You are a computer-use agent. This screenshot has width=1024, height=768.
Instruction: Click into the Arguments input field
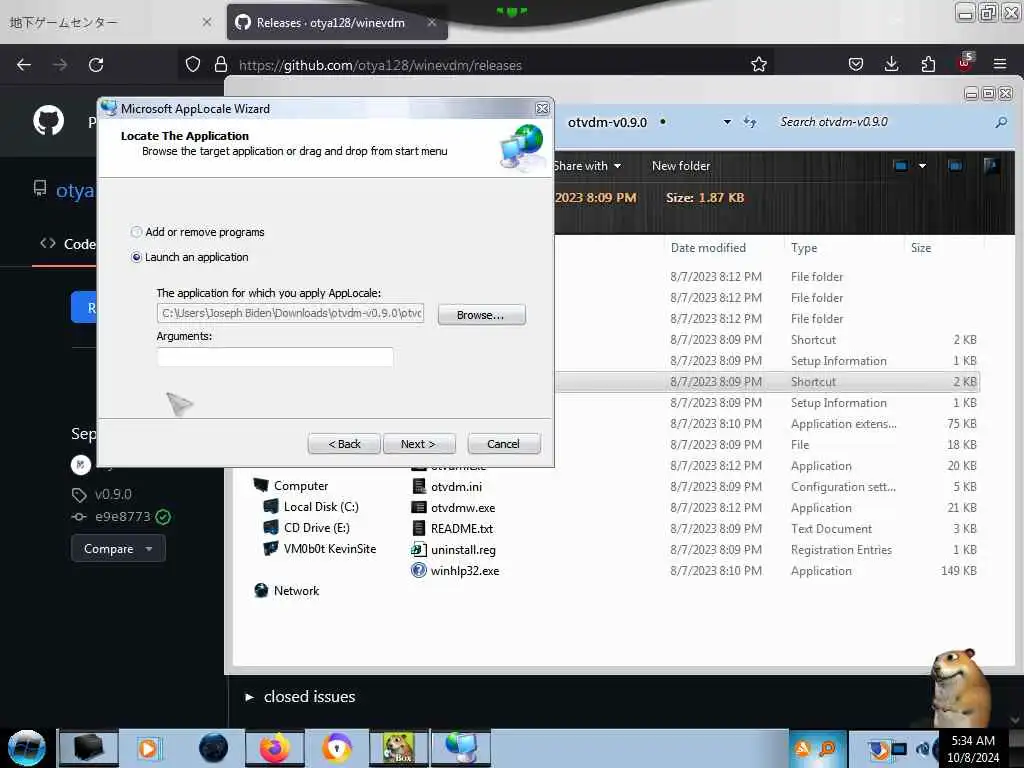point(275,357)
